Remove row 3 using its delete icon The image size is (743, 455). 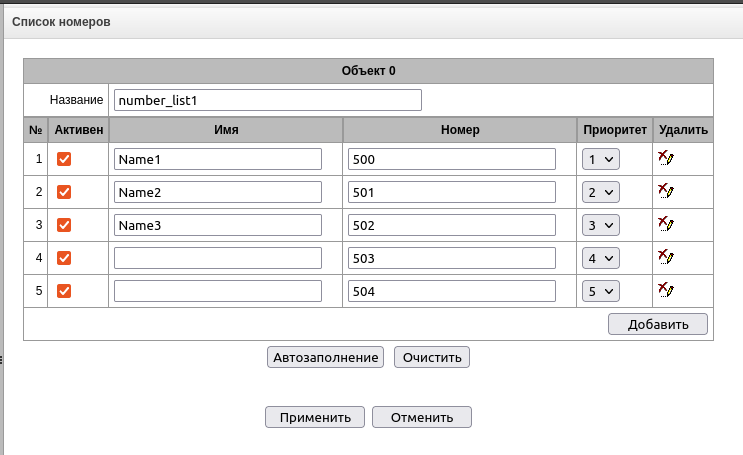(665, 224)
